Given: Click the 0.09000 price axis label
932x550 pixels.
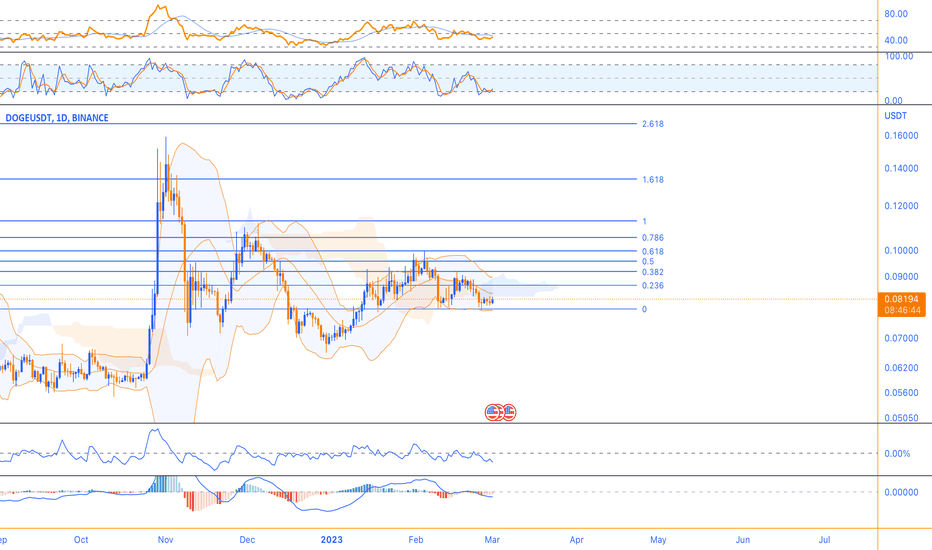Looking at the screenshot, I should click(901, 277).
